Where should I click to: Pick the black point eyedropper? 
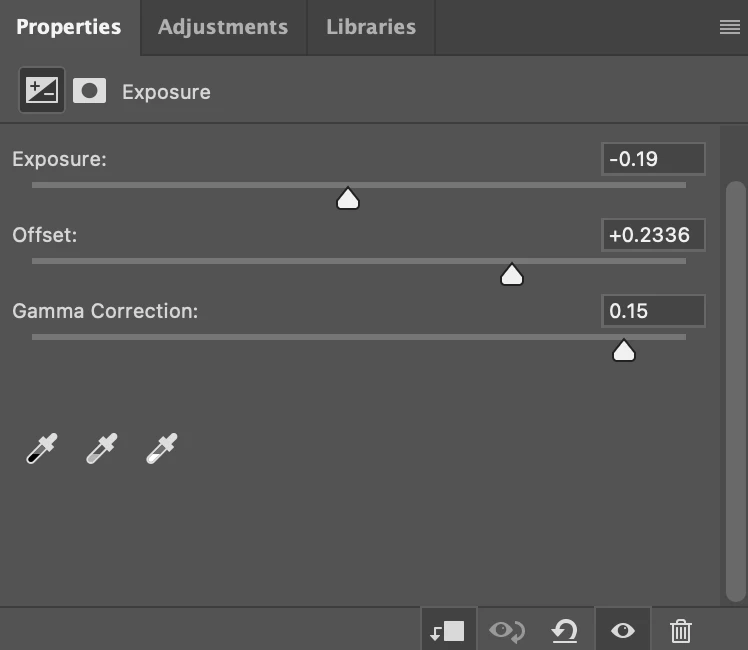pyautogui.click(x=42, y=448)
